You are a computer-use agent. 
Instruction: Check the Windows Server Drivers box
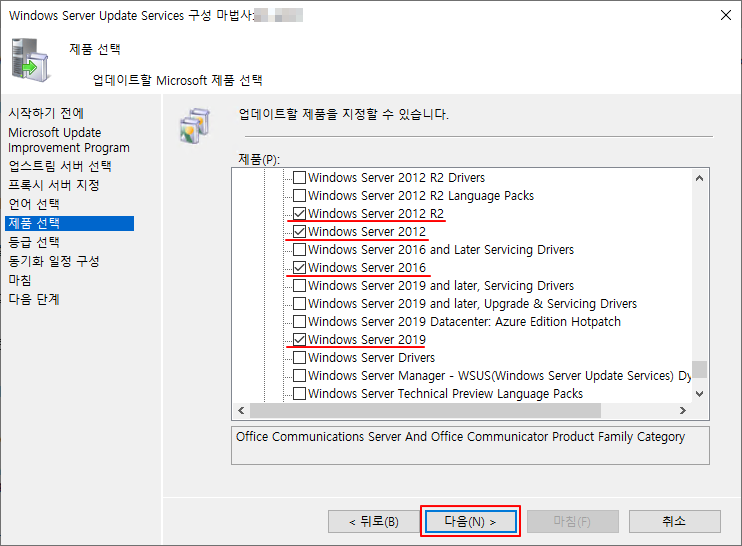299,357
